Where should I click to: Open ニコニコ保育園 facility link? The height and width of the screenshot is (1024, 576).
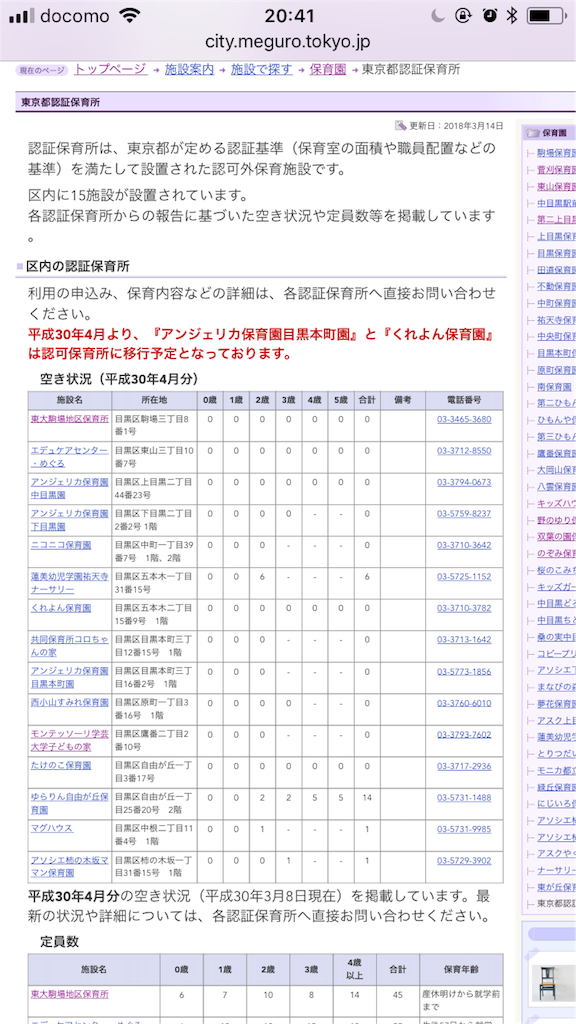pyautogui.click(x=61, y=545)
